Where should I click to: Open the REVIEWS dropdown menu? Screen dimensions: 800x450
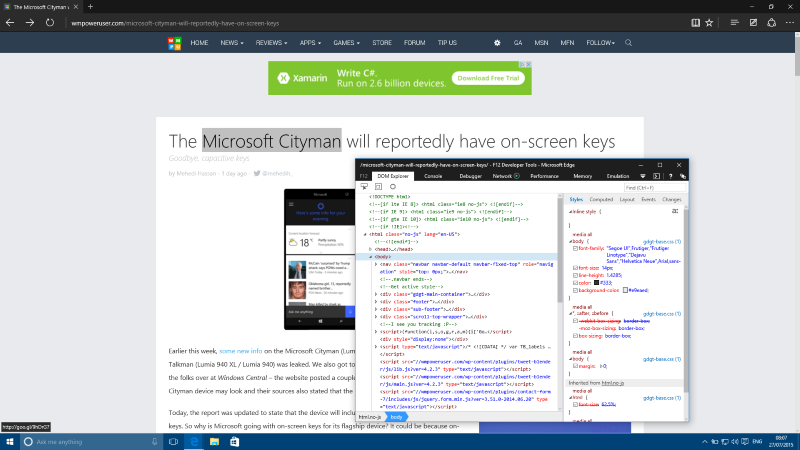(x=271, y=43)
